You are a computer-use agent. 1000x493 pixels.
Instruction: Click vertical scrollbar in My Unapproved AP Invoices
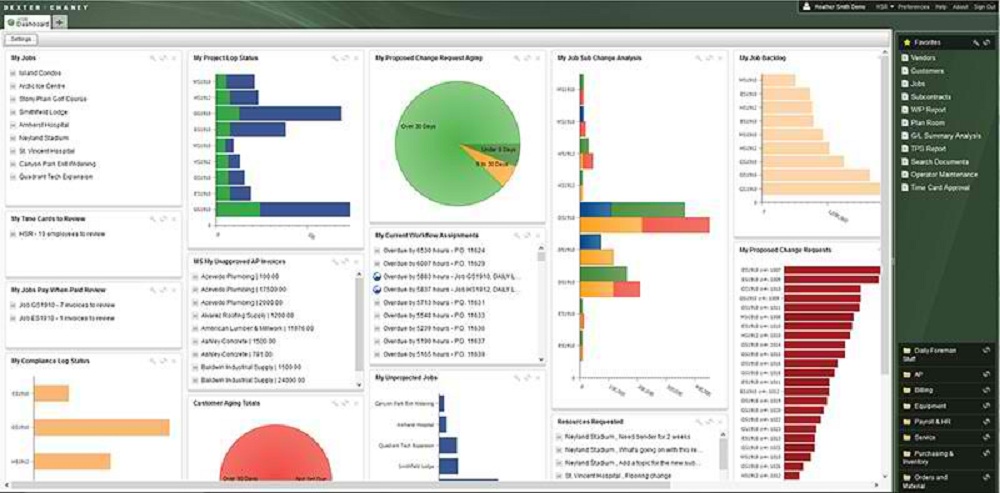(x=359, y=322)
